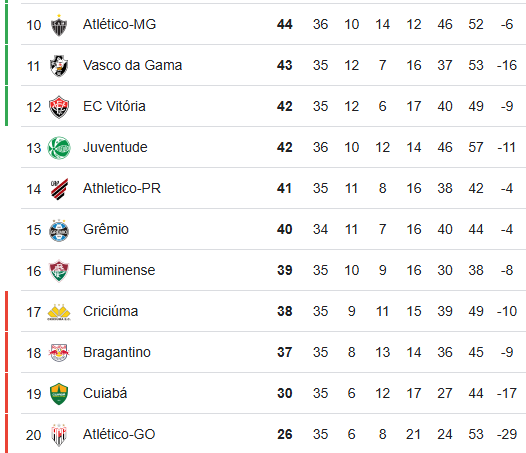Open the Fluminense team name link
Viewport: 526px width, 453px height.
coord(119,270)
